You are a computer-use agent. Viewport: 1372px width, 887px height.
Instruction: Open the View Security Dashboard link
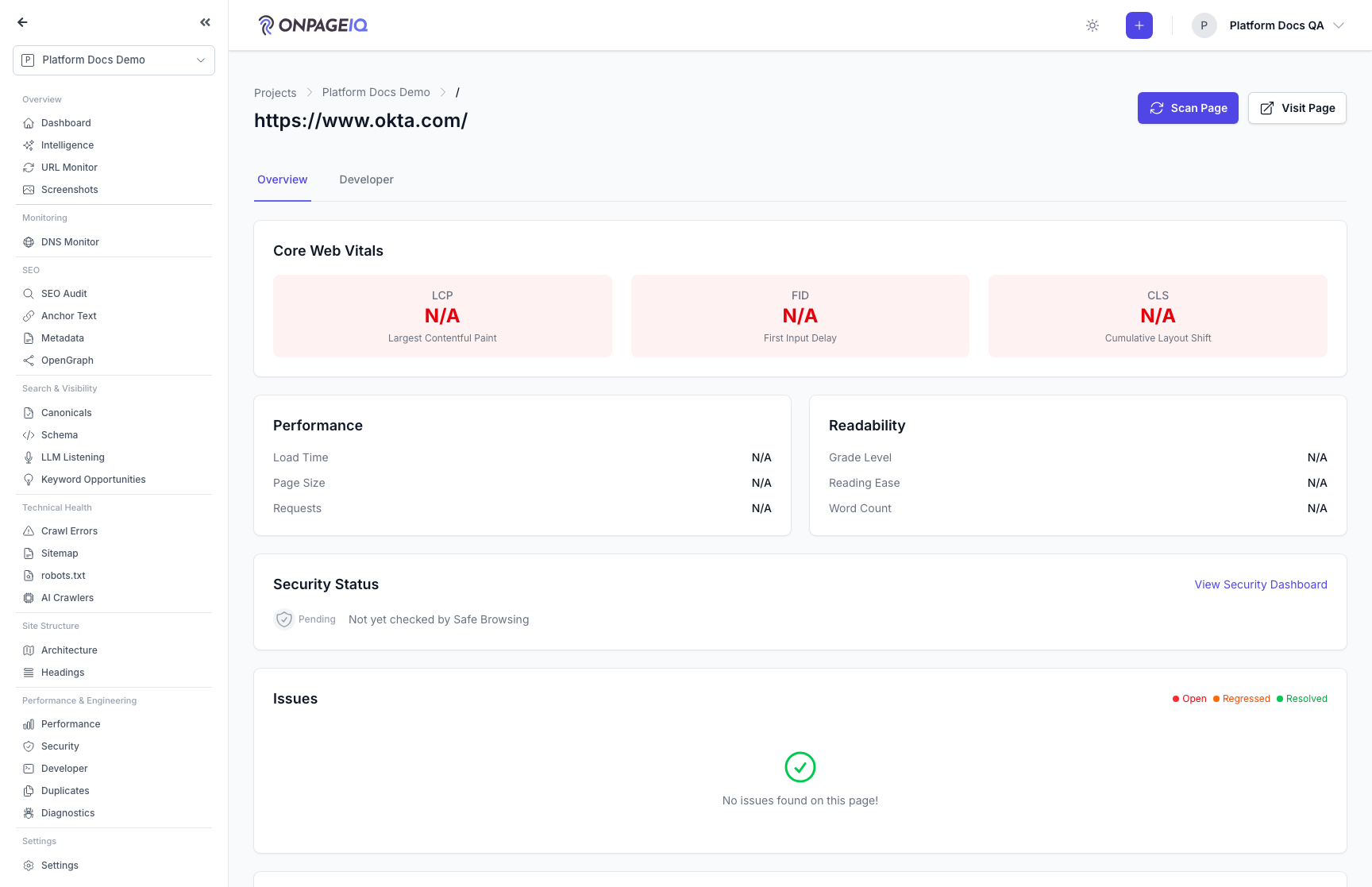click(1261, 584)
